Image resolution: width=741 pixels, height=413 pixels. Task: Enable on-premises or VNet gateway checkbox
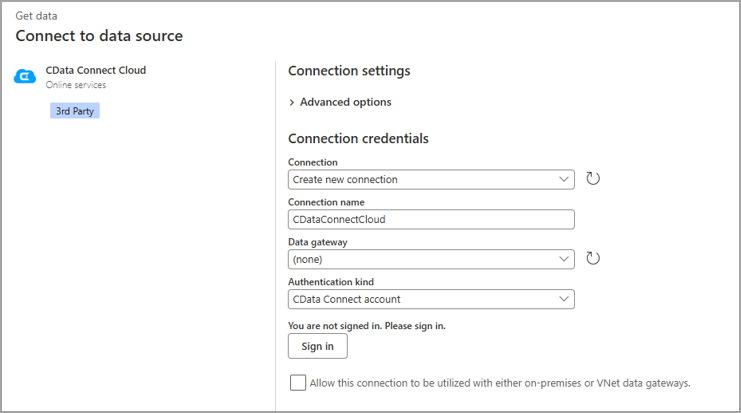298,383
